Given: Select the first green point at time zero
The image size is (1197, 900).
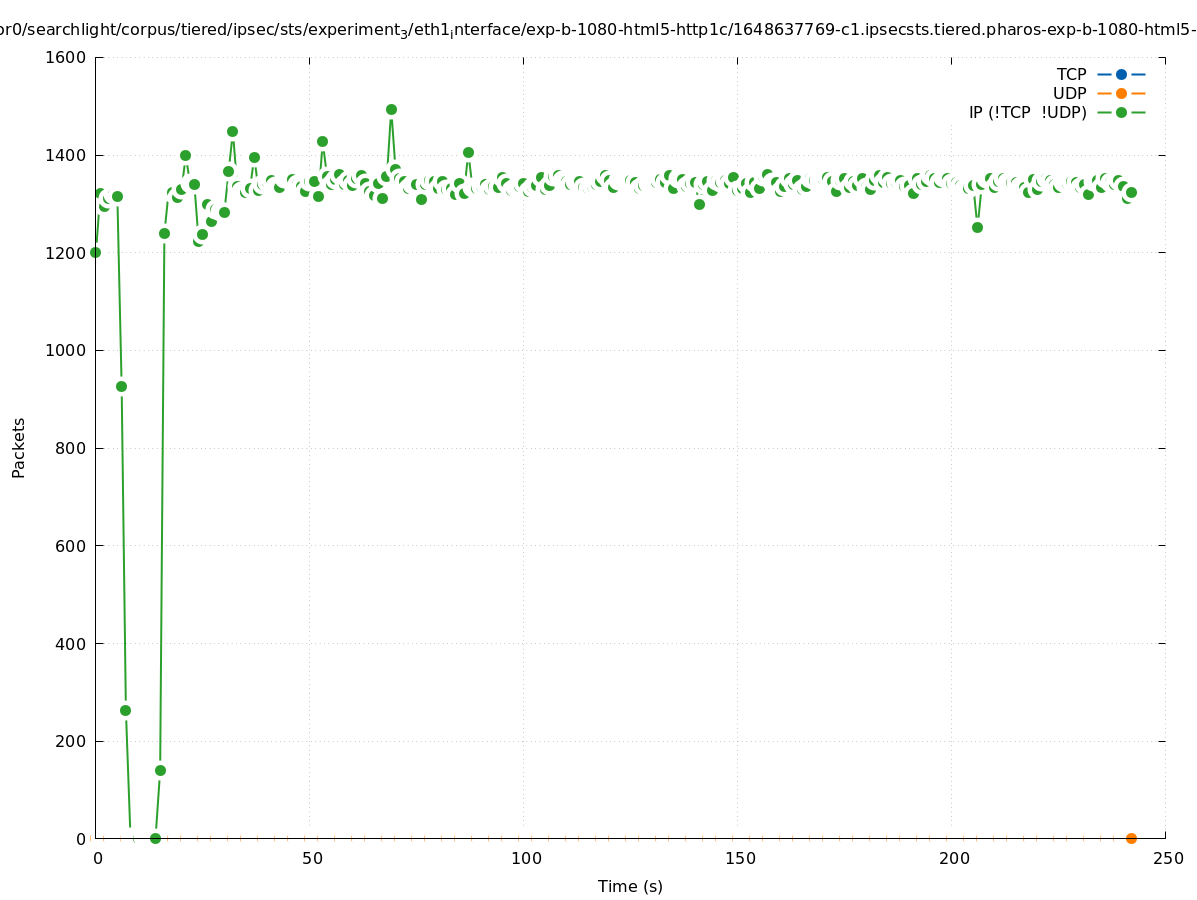Looking at the screenshot, I should click(x=95, y=252).
